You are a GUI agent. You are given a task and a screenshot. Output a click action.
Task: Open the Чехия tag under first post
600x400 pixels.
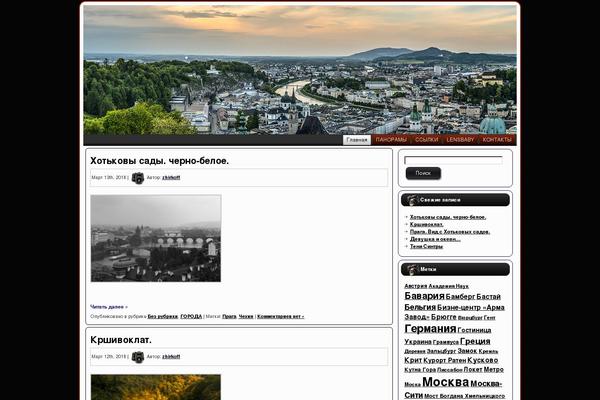246,317
